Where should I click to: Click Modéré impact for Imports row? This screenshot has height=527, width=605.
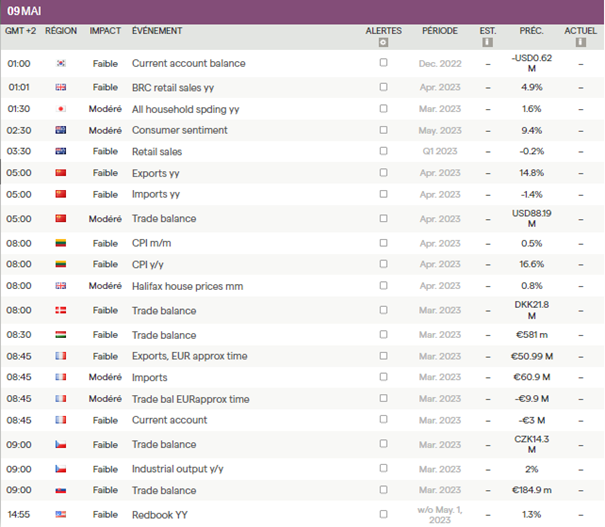[x=105, y=377]
